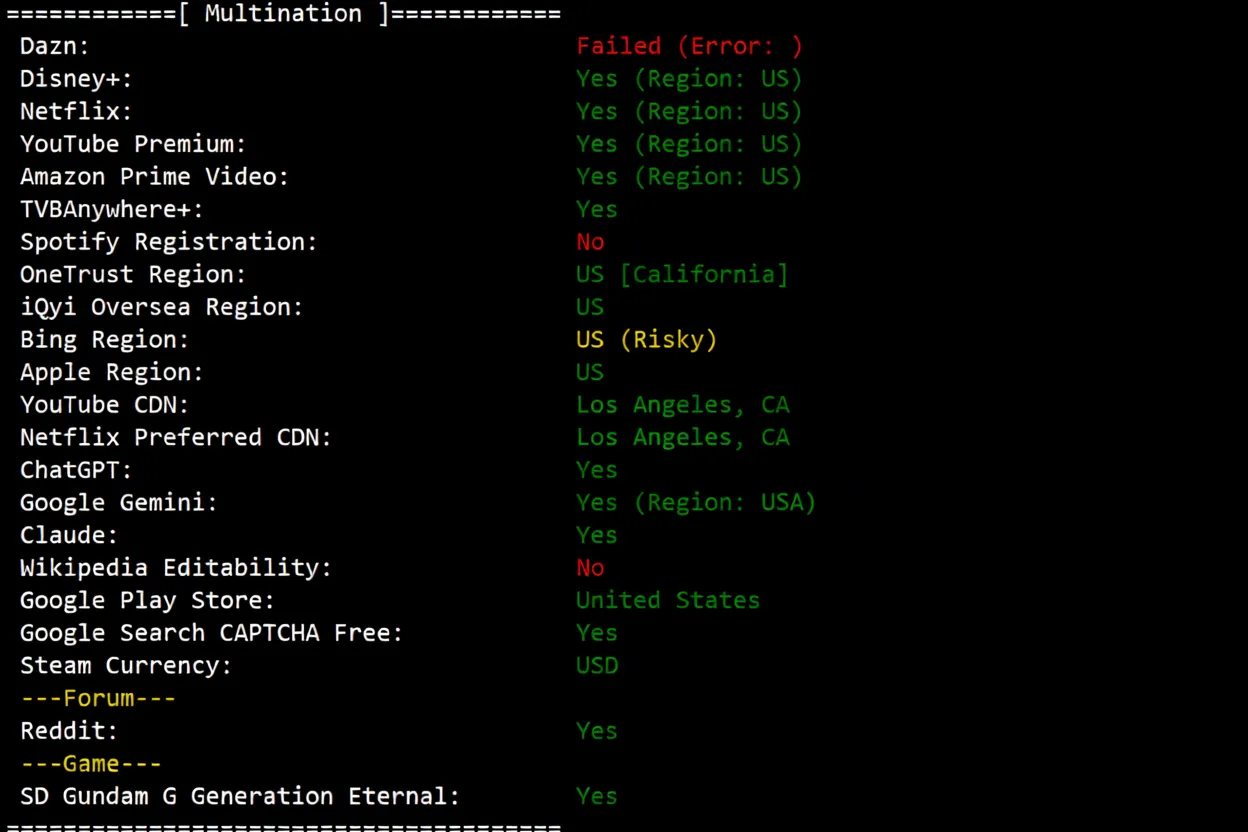The width and height of the screenshot is (1248, 832).
Task: Select the "Disney+:" label
Action: click(76, 79)
